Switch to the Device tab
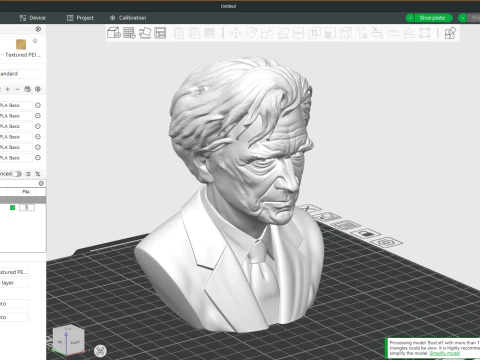This screenshot has height=360, width=480. pyautogui.click(x=32, y=18)
